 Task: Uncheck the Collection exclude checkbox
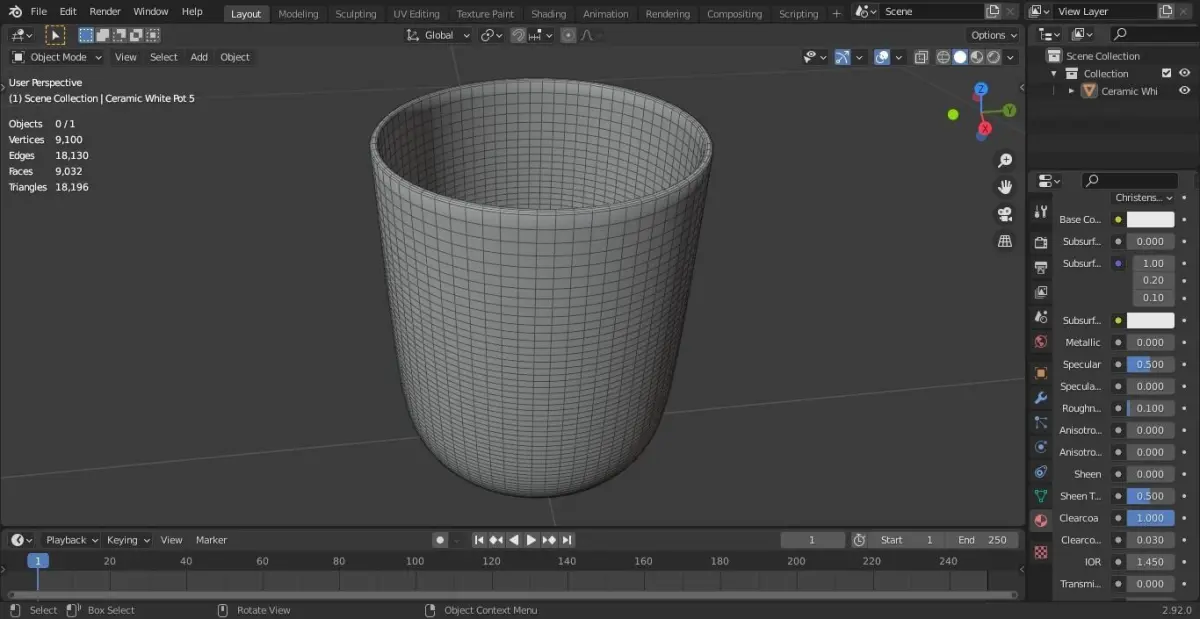pos(1166,73)
